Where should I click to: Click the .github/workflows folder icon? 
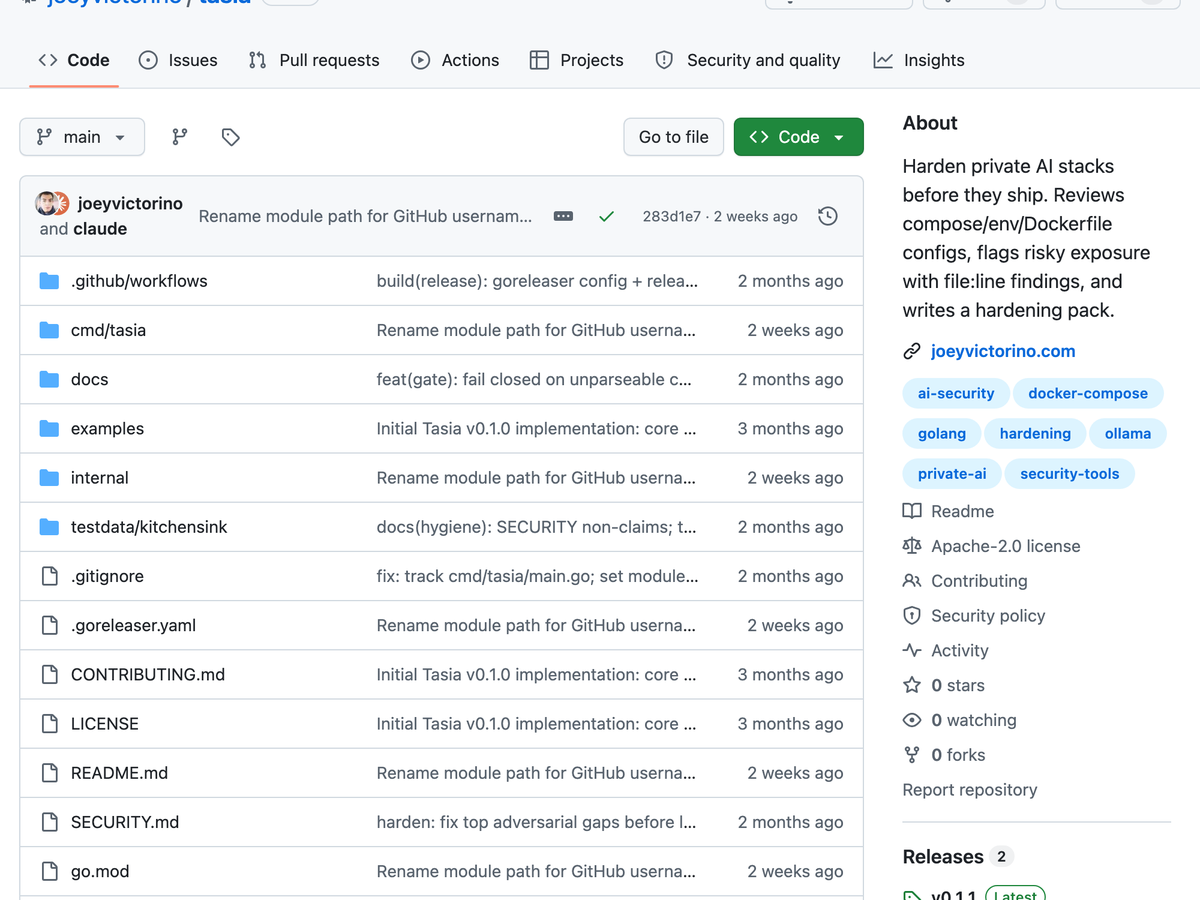49,281
